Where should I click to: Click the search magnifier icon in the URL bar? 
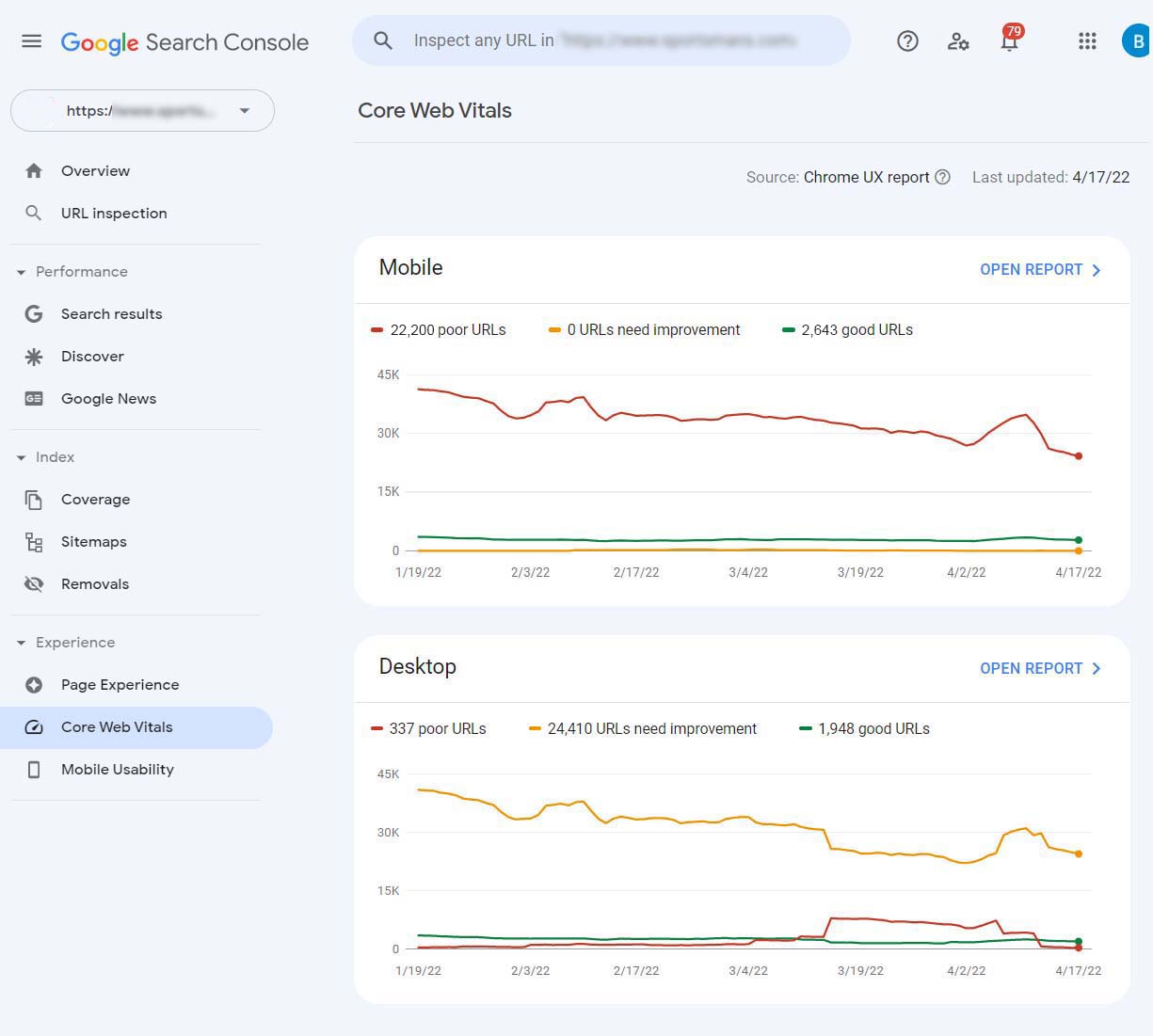382,40
